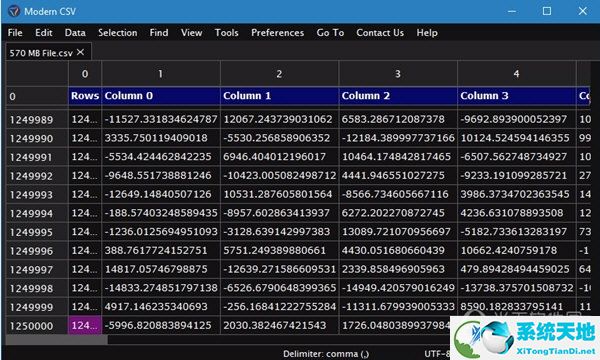
Task: Click cell 5751.249389880661
Action: (279, 251)
